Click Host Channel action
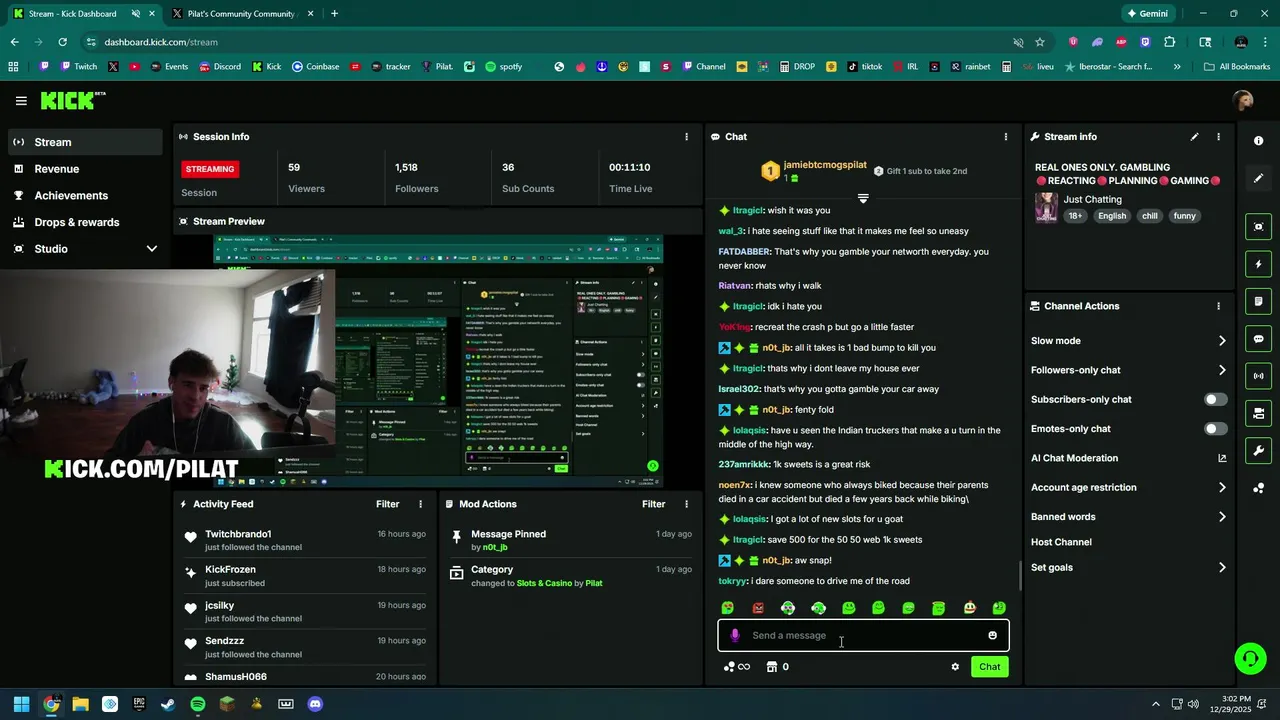The width and height of the screenshot is (1280, 720). 1061,542
